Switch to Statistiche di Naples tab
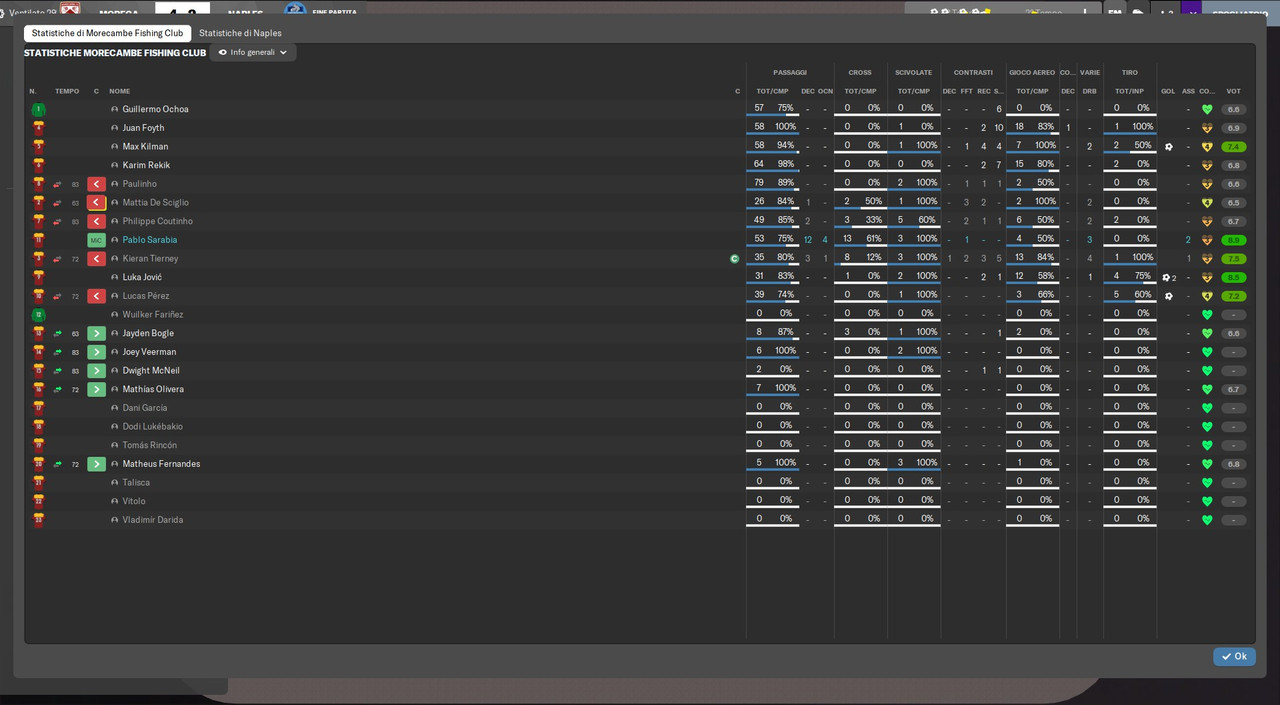 (x=240, y=33)
